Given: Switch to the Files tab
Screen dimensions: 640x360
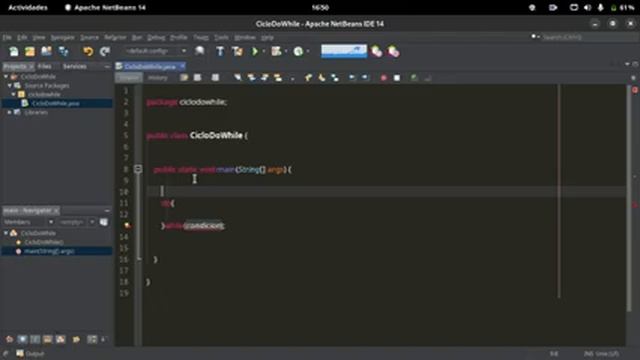Looking at the screenshot, I should click(x=44, y=66).
